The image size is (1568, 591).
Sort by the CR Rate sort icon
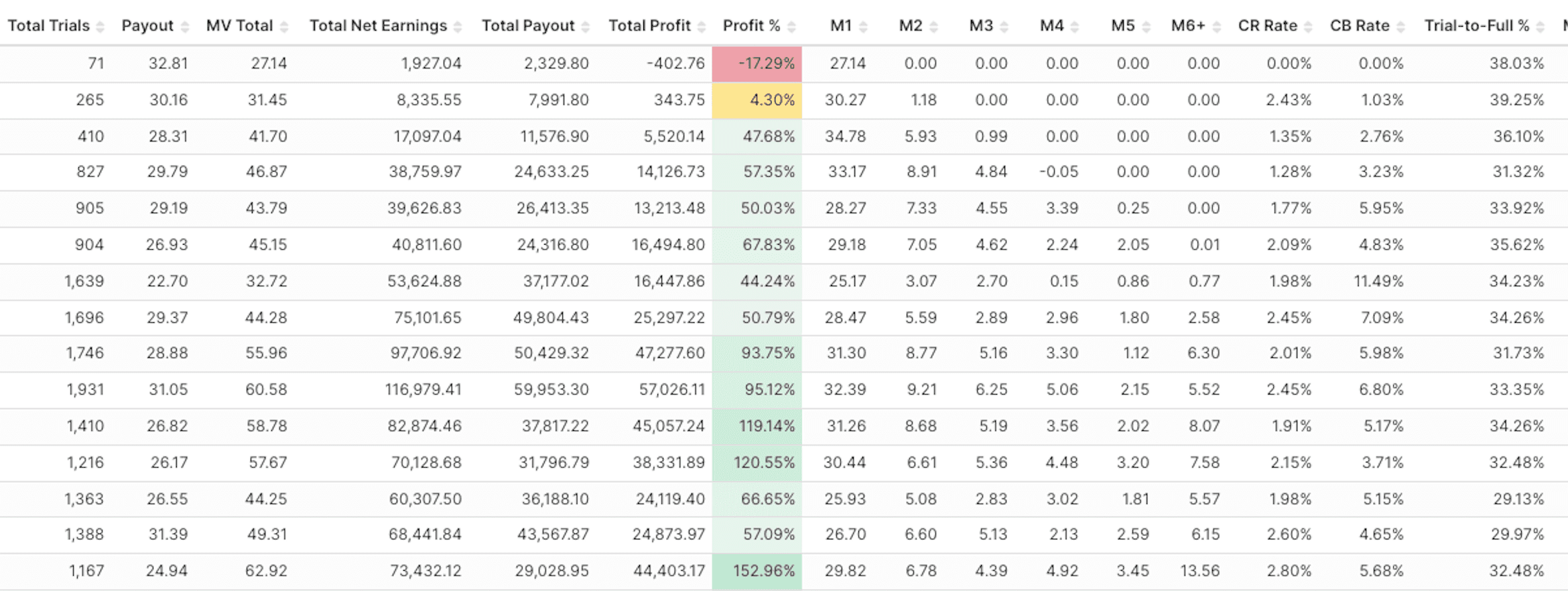(x=1308, y=27)
